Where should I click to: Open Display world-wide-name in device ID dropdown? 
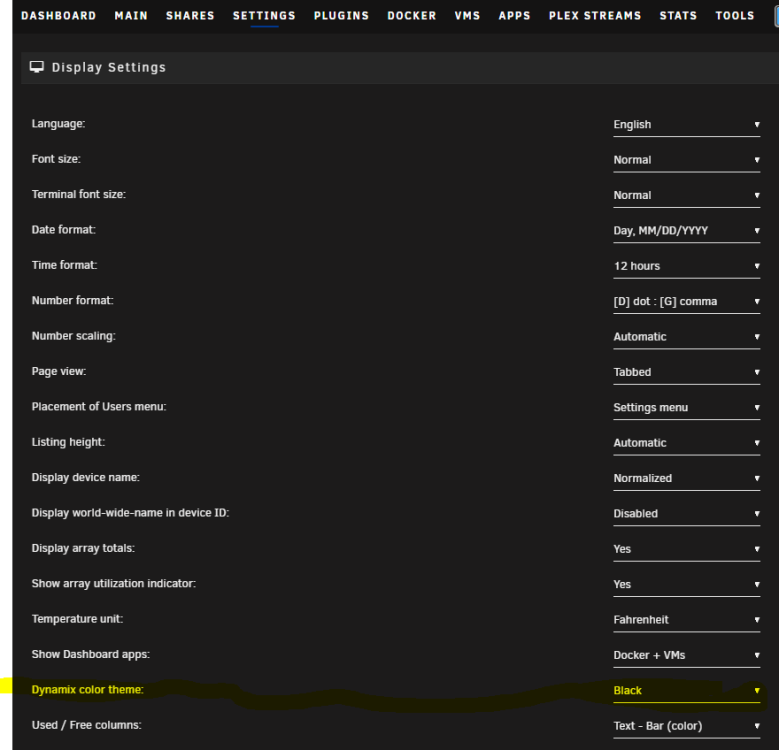tap(687, 514)
